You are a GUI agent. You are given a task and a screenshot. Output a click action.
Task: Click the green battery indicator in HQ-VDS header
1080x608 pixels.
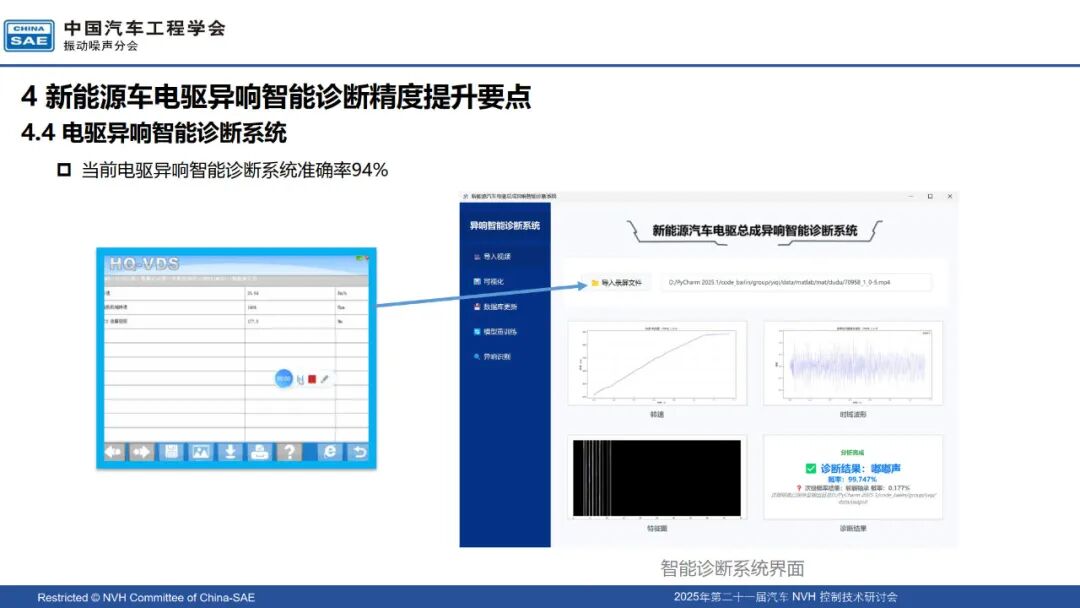tap(360, 258)
